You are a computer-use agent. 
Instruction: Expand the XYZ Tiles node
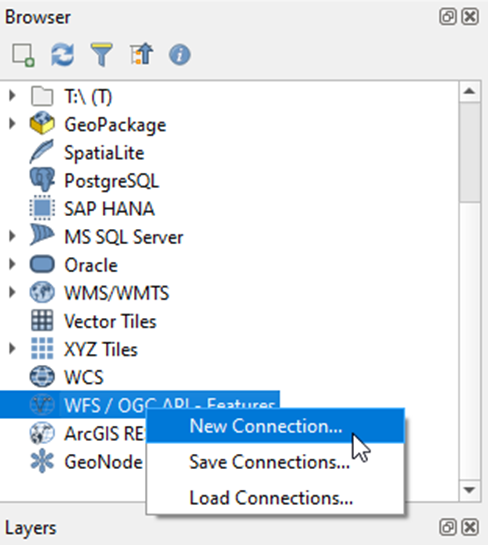12,349
